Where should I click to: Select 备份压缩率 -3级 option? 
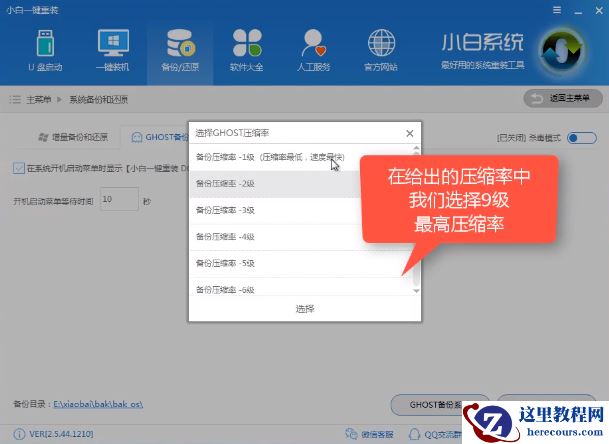click(x=301, y=210)
